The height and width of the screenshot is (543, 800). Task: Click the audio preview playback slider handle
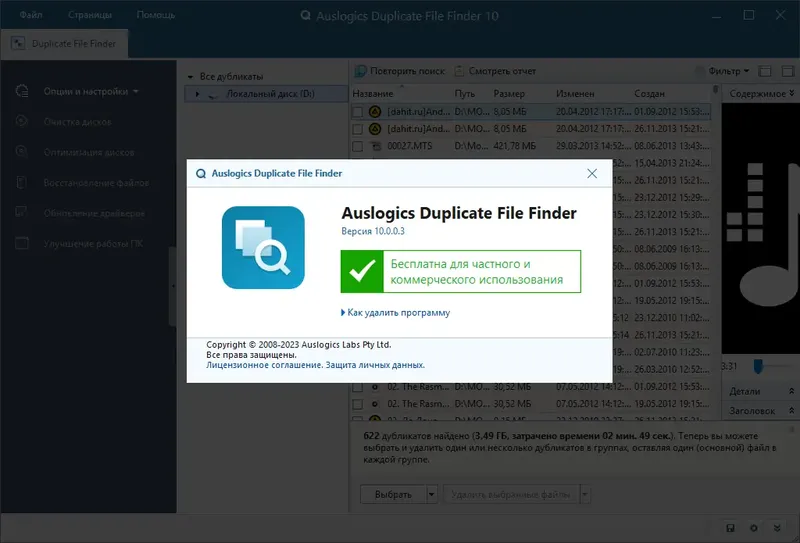click(x=758, y=366)
